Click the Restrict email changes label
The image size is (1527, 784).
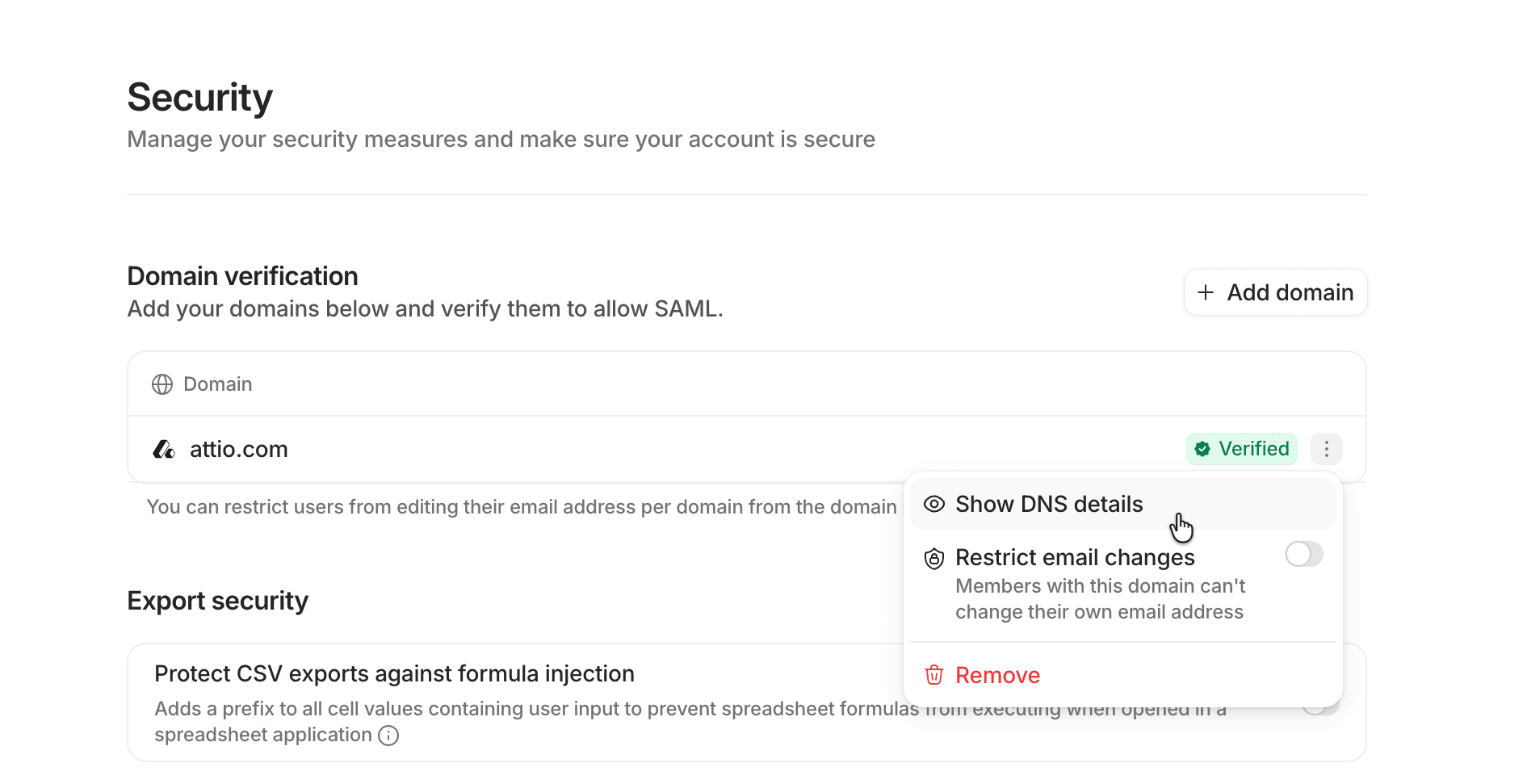pos(1075,558)
